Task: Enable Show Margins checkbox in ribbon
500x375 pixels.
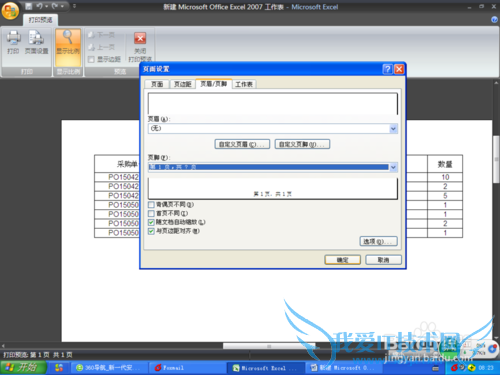Action: [x=91, y=59]
